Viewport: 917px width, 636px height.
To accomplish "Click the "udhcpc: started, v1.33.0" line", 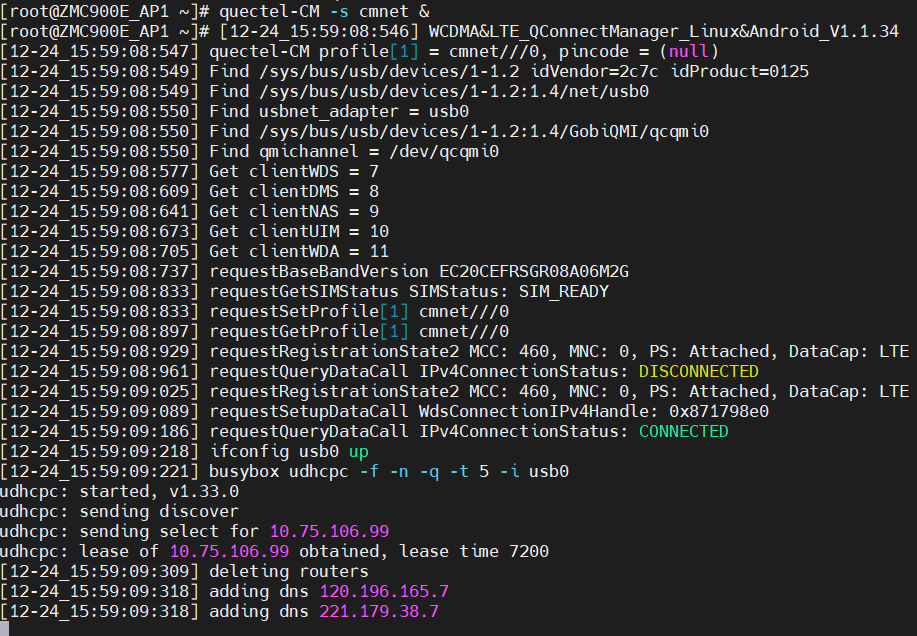I will 119,491.
